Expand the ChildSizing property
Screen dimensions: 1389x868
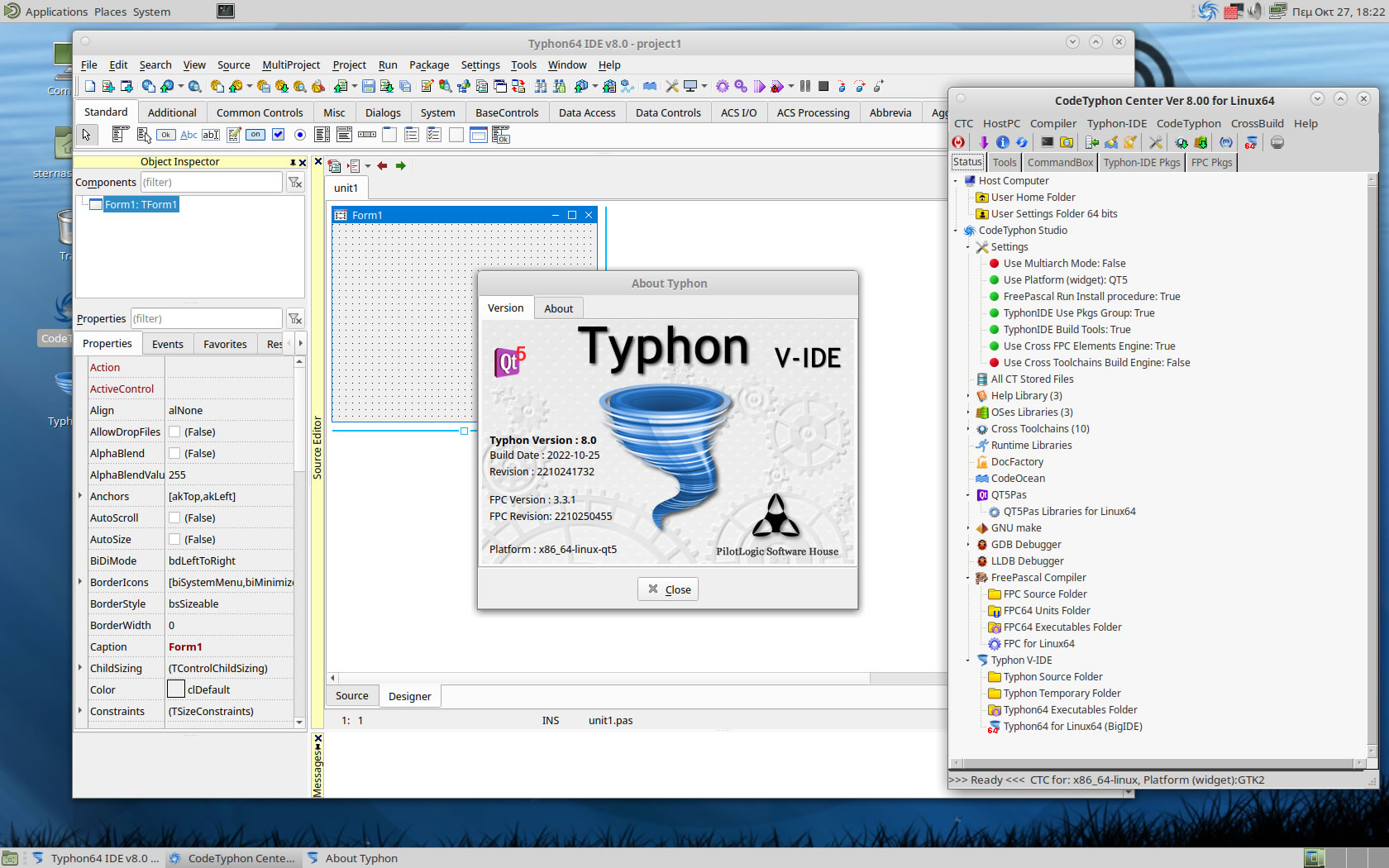(x=80, y=668)
